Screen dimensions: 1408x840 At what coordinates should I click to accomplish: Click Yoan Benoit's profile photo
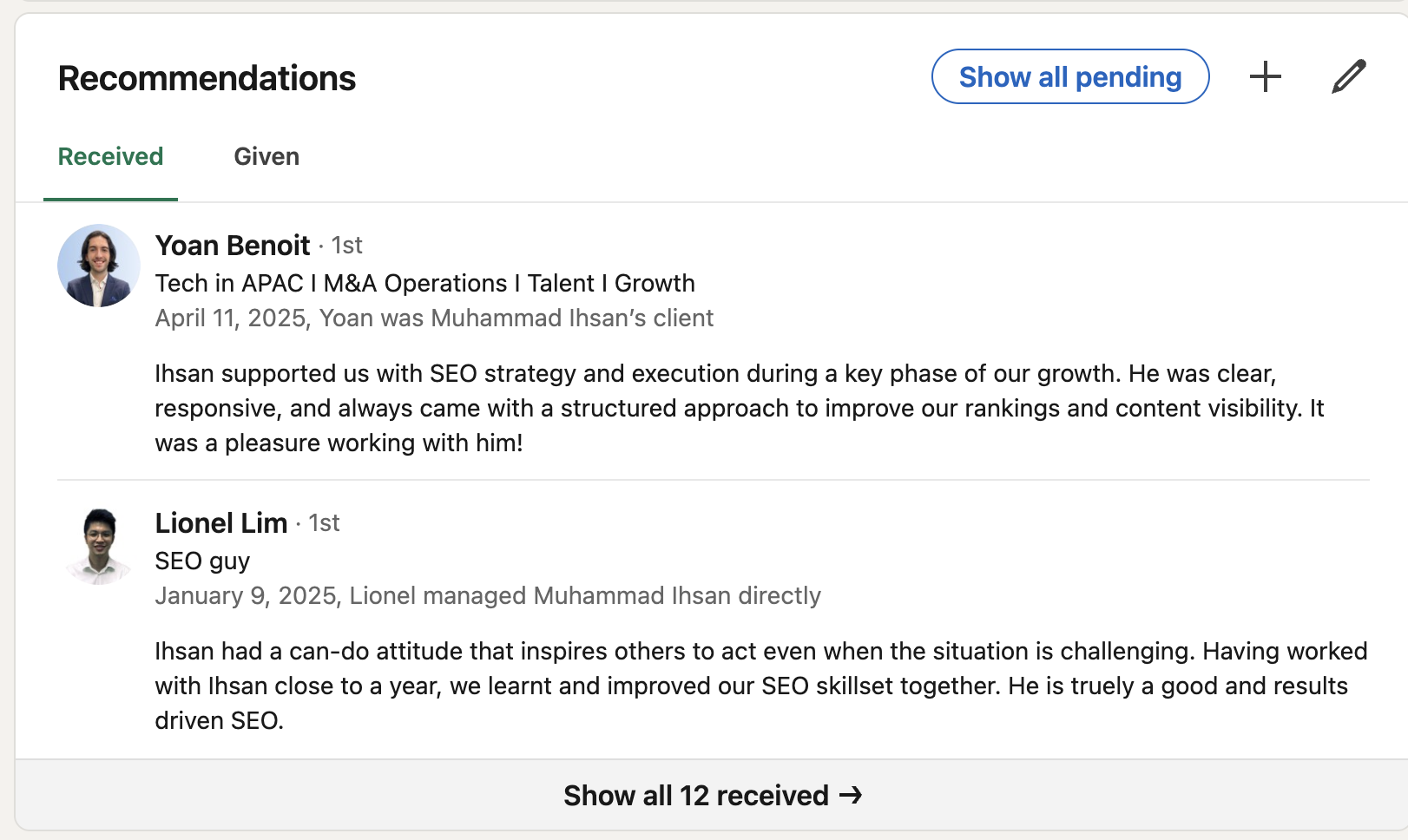pyautogui.click(x=98, y=266)
